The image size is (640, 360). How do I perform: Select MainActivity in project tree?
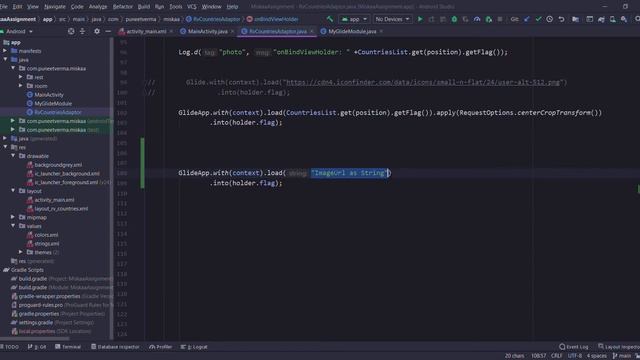49,95
